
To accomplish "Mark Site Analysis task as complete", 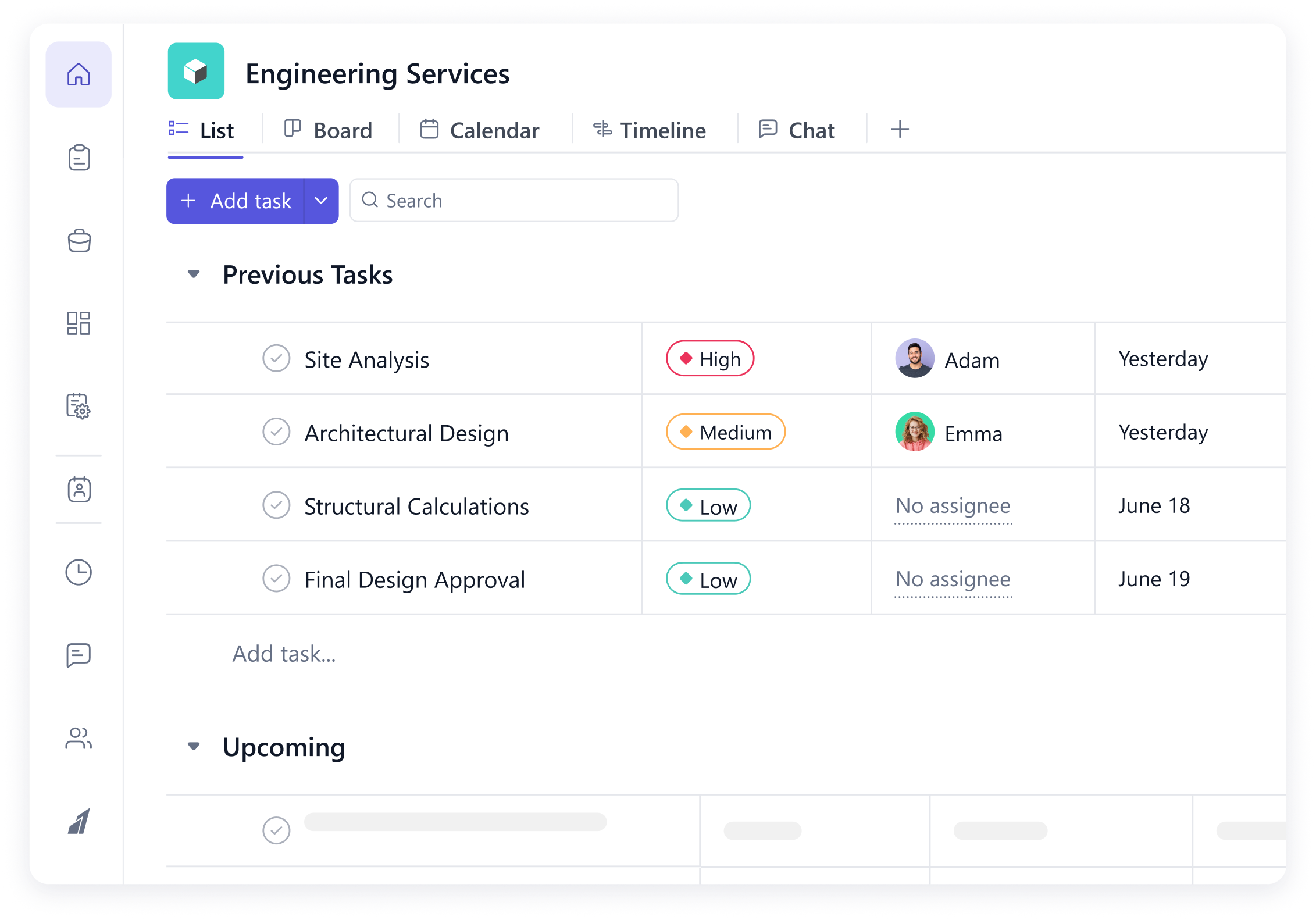I will (276, 359).
